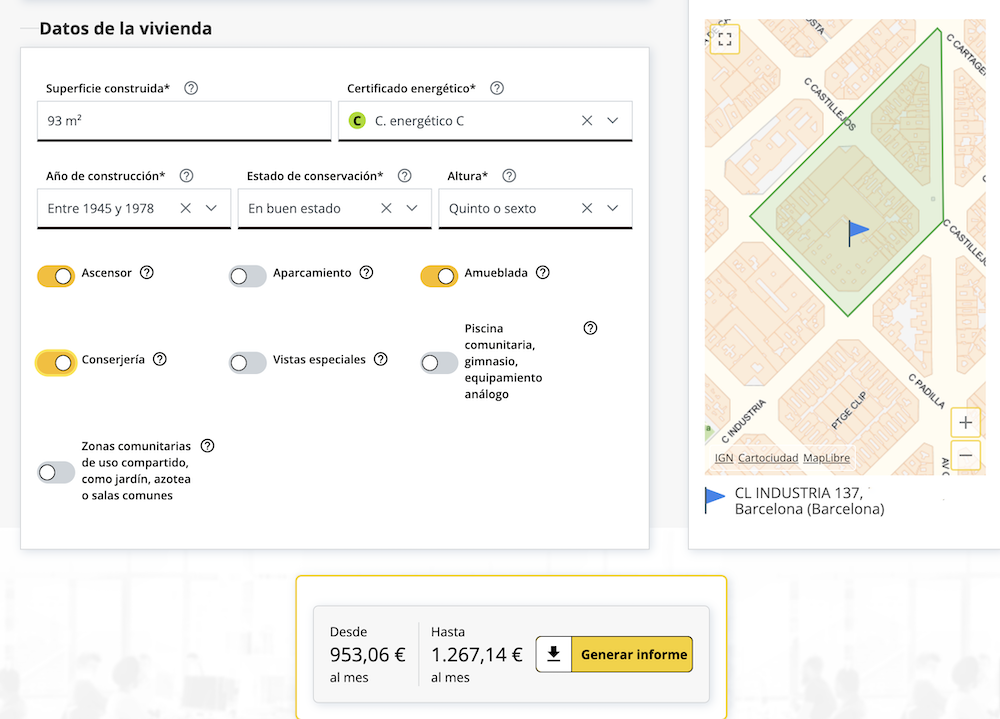
Task: Turn on Vistas especiales switch
Action: click(x=247, y=363)
